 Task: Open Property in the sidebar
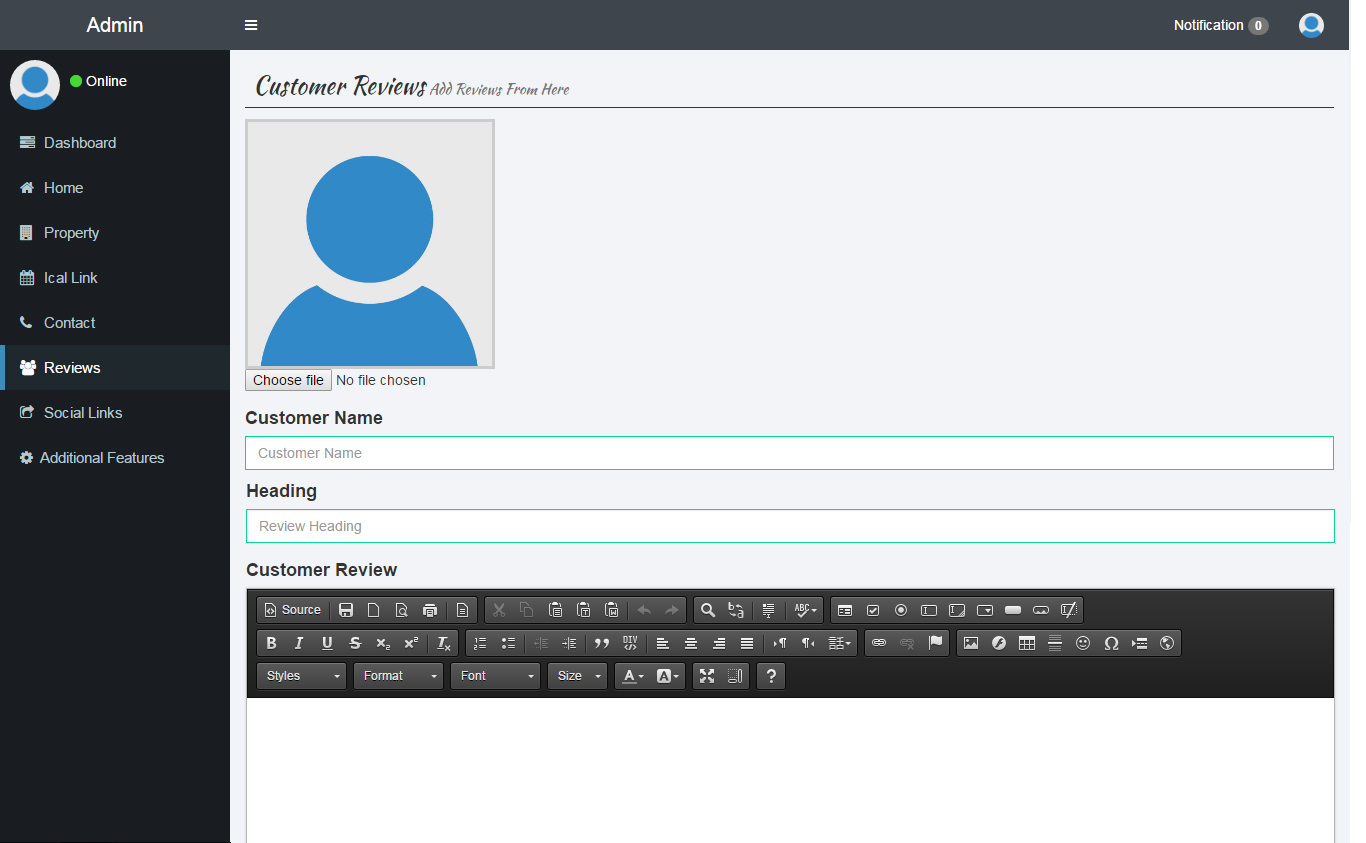71,233
